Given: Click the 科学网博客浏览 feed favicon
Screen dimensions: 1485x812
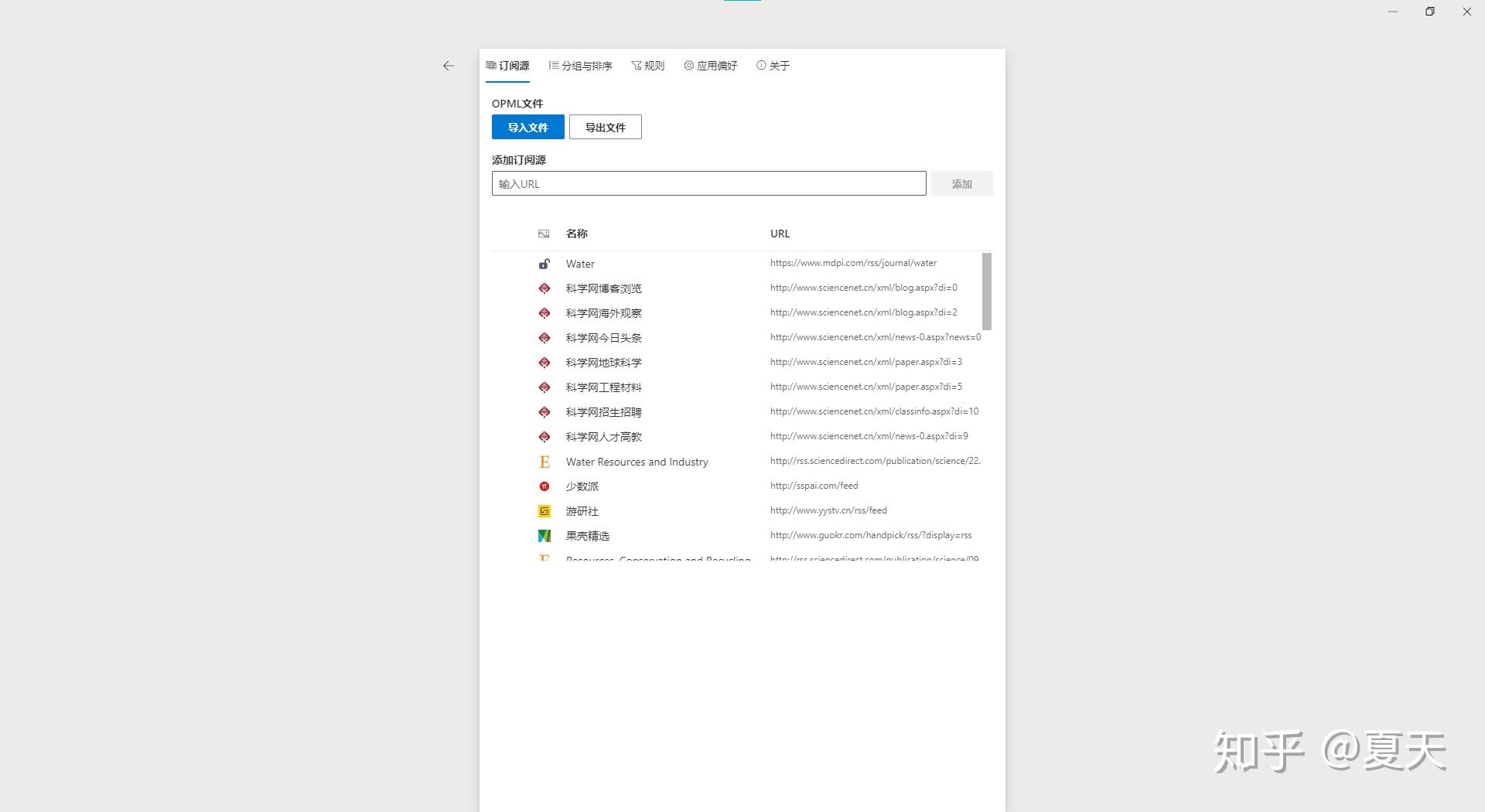Looking at the screenshot, I should tap(544, 288).
